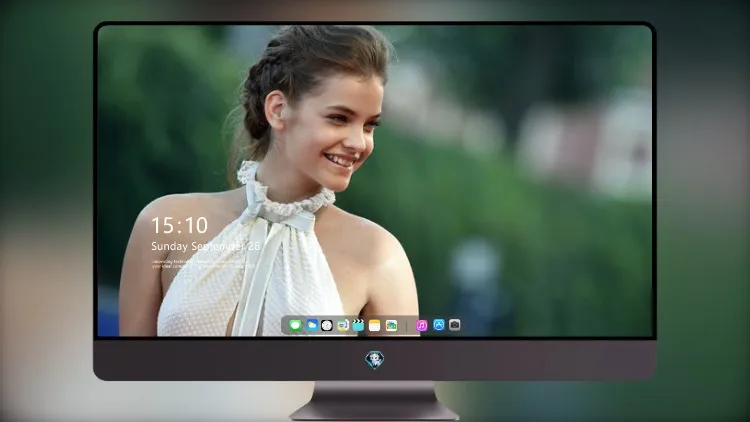Click the logo on the monitor chin
The width and height of the screenshot is (750, 422).
(375, 360)
